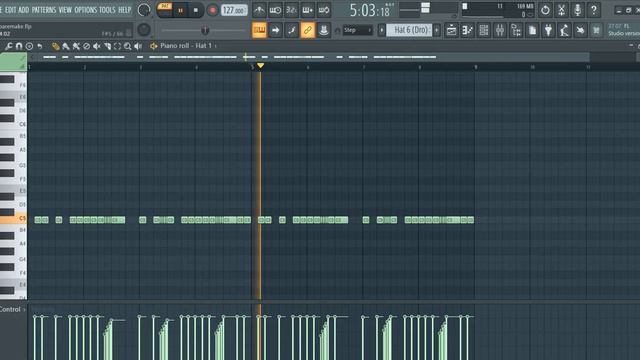
Task: Toggle the orange link controller button
Action: pyautogui.click(x=308, y=30)
